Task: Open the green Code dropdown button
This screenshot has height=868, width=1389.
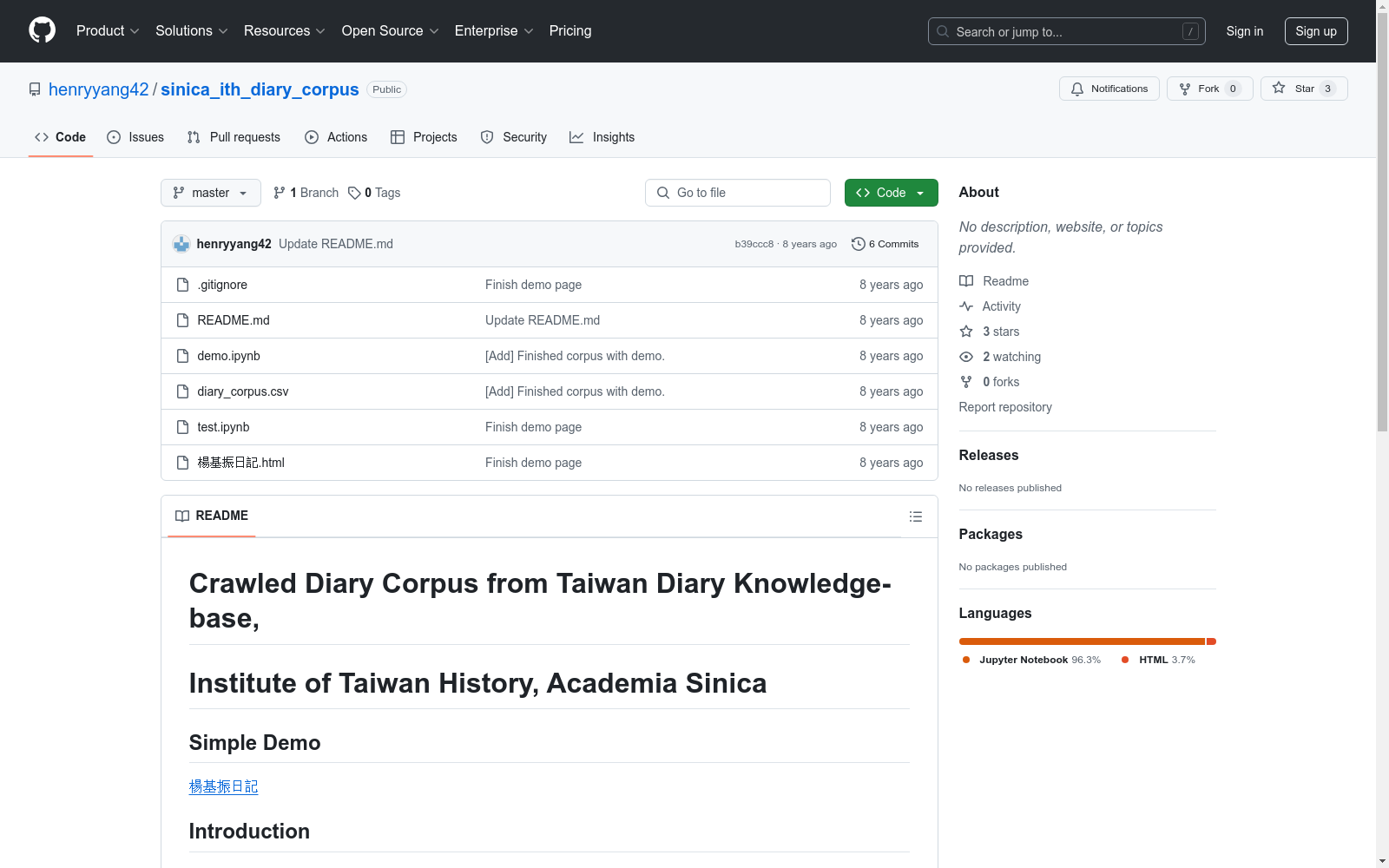Action: tap(891, 193)
